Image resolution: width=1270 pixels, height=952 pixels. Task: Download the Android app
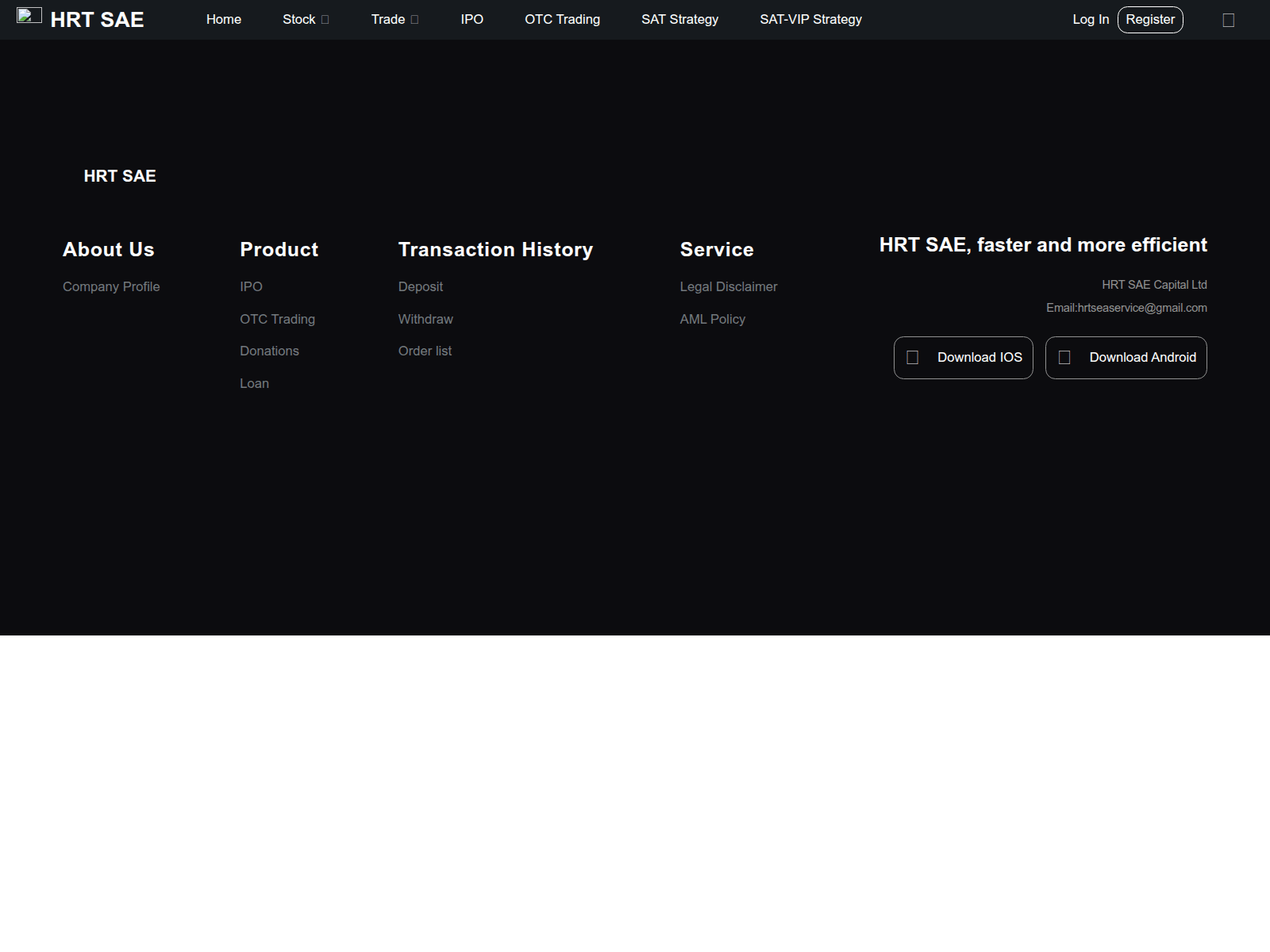[1126, 358]
